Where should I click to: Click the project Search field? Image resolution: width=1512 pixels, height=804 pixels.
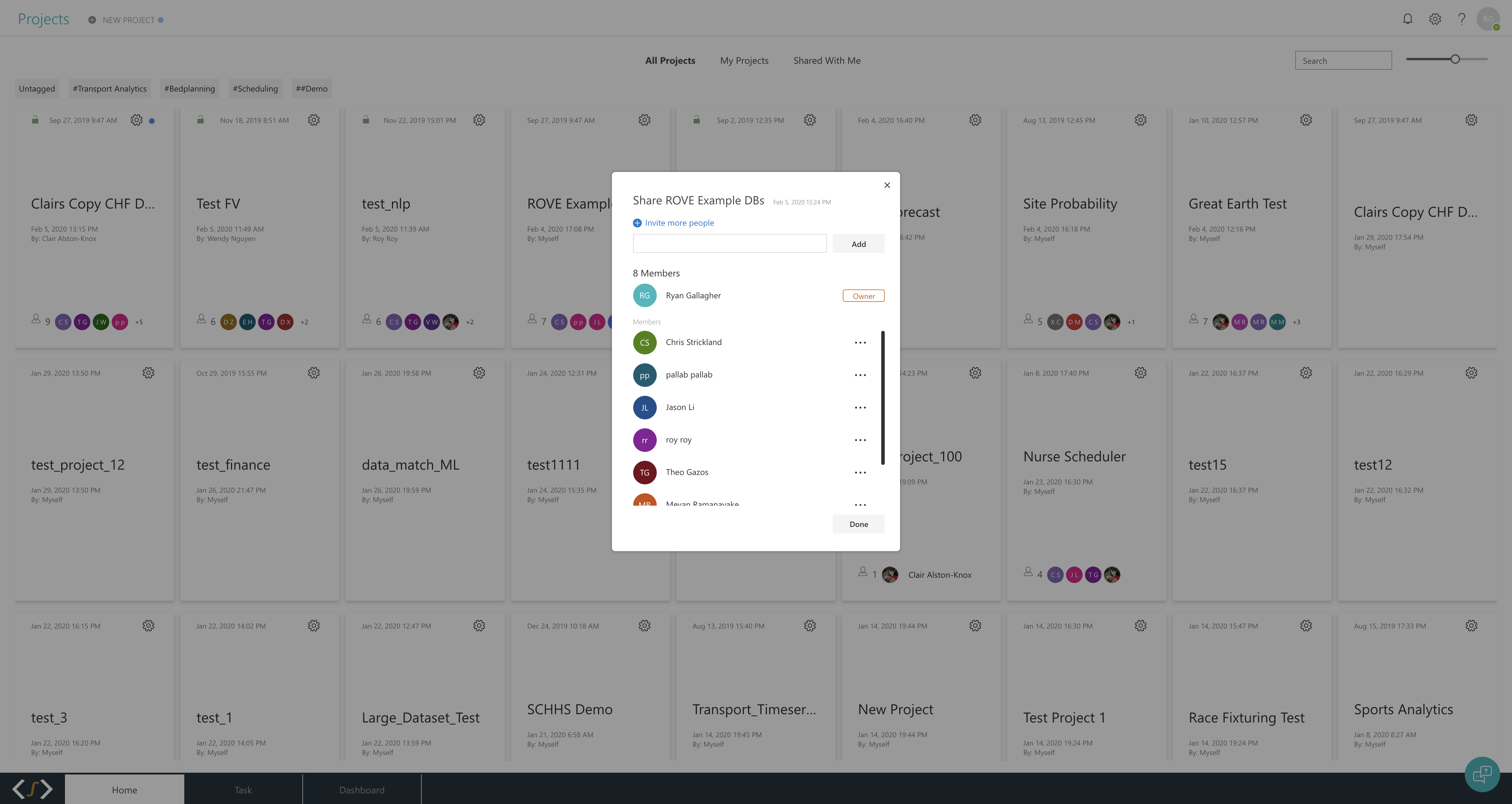click(x=1344, y=61)
